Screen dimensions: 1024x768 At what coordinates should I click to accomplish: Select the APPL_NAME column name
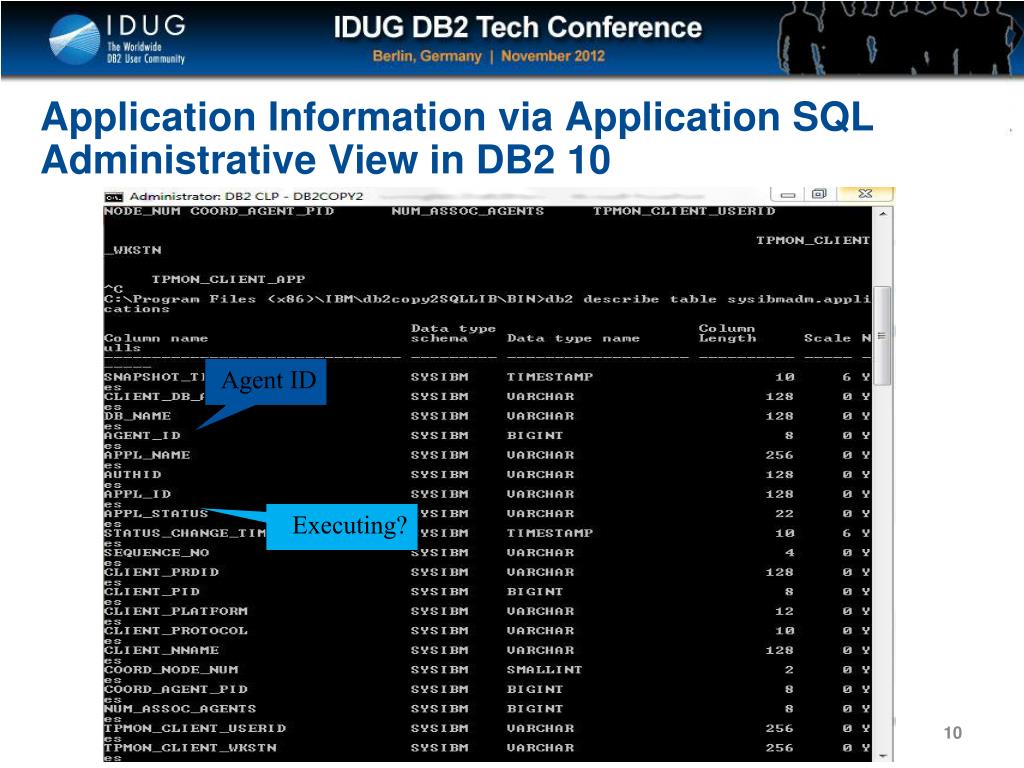coord(147,455)
